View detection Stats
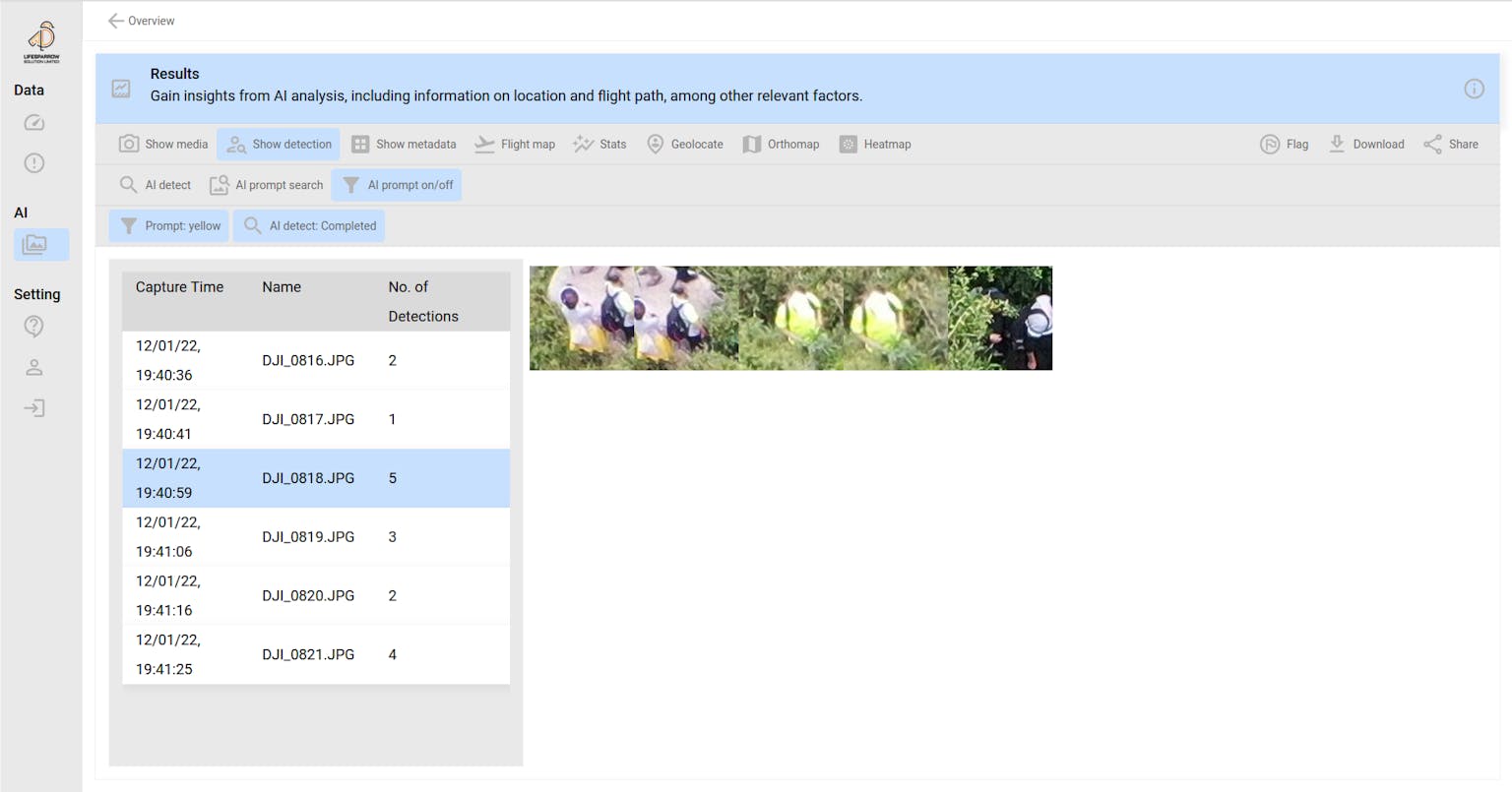 (599, 144)
